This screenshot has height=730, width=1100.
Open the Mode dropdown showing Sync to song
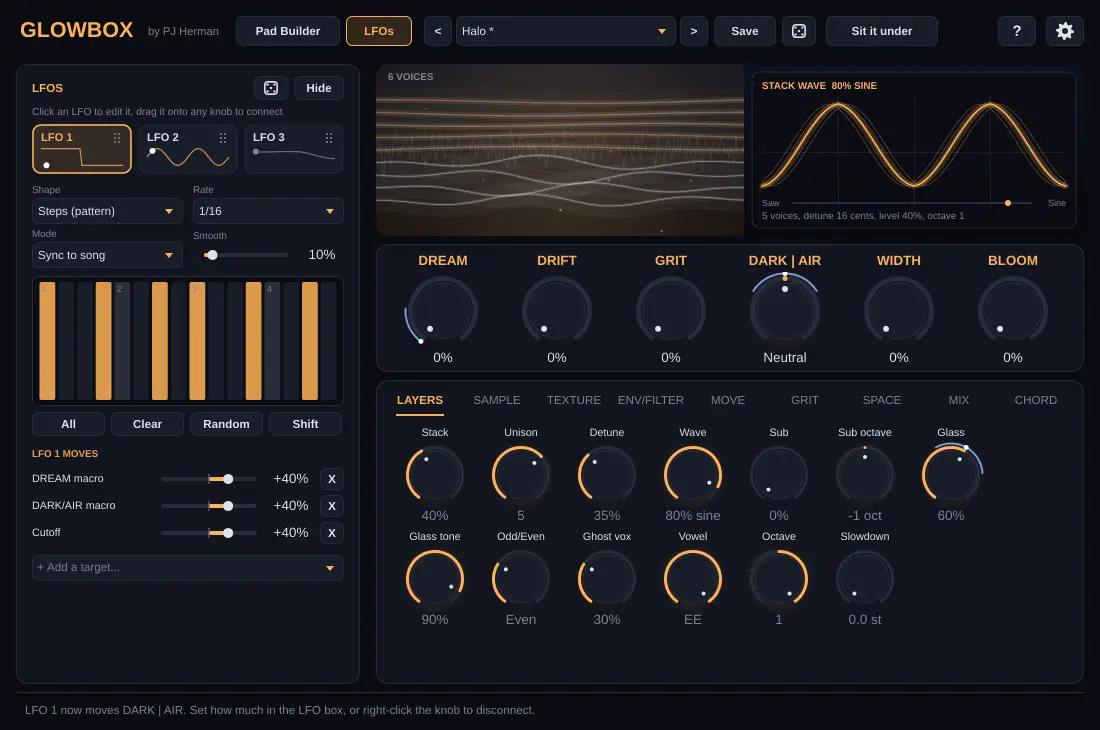click(x=107, y=255)
